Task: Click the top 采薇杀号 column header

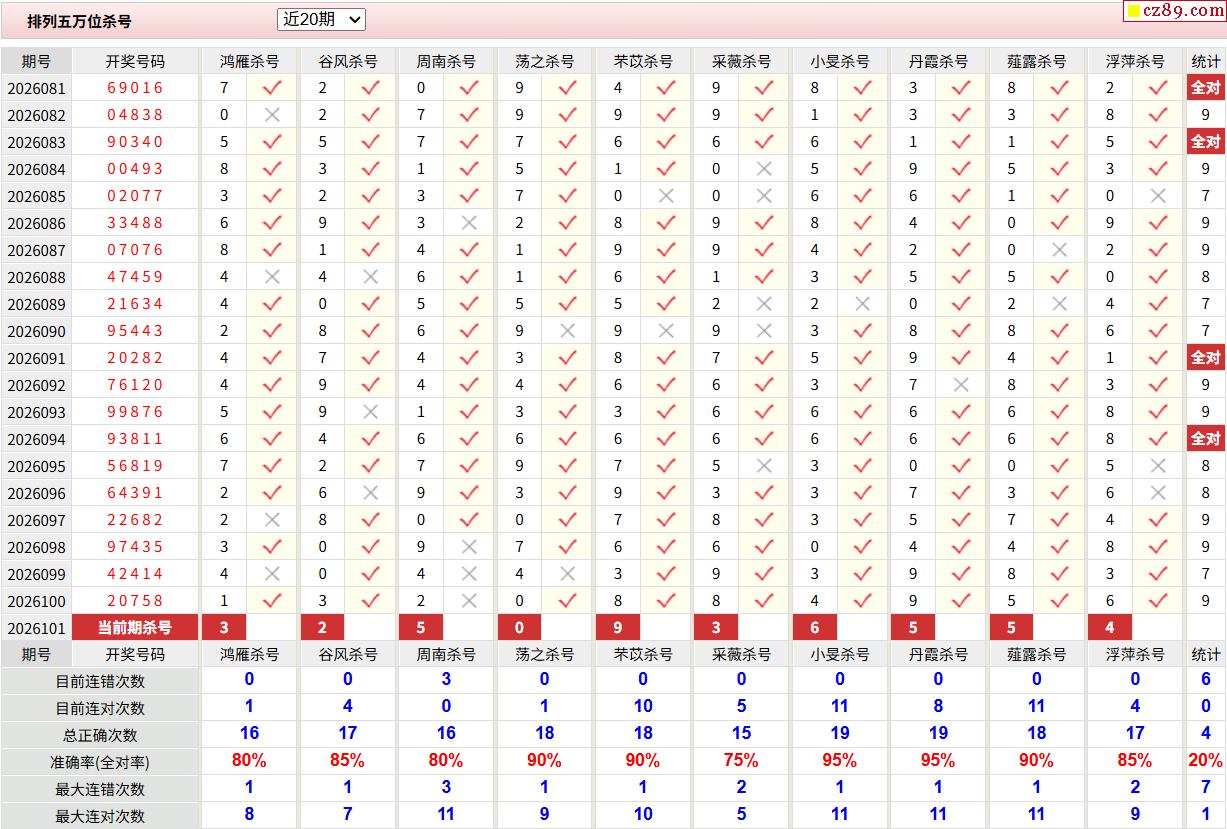Action: pos(741,61)
